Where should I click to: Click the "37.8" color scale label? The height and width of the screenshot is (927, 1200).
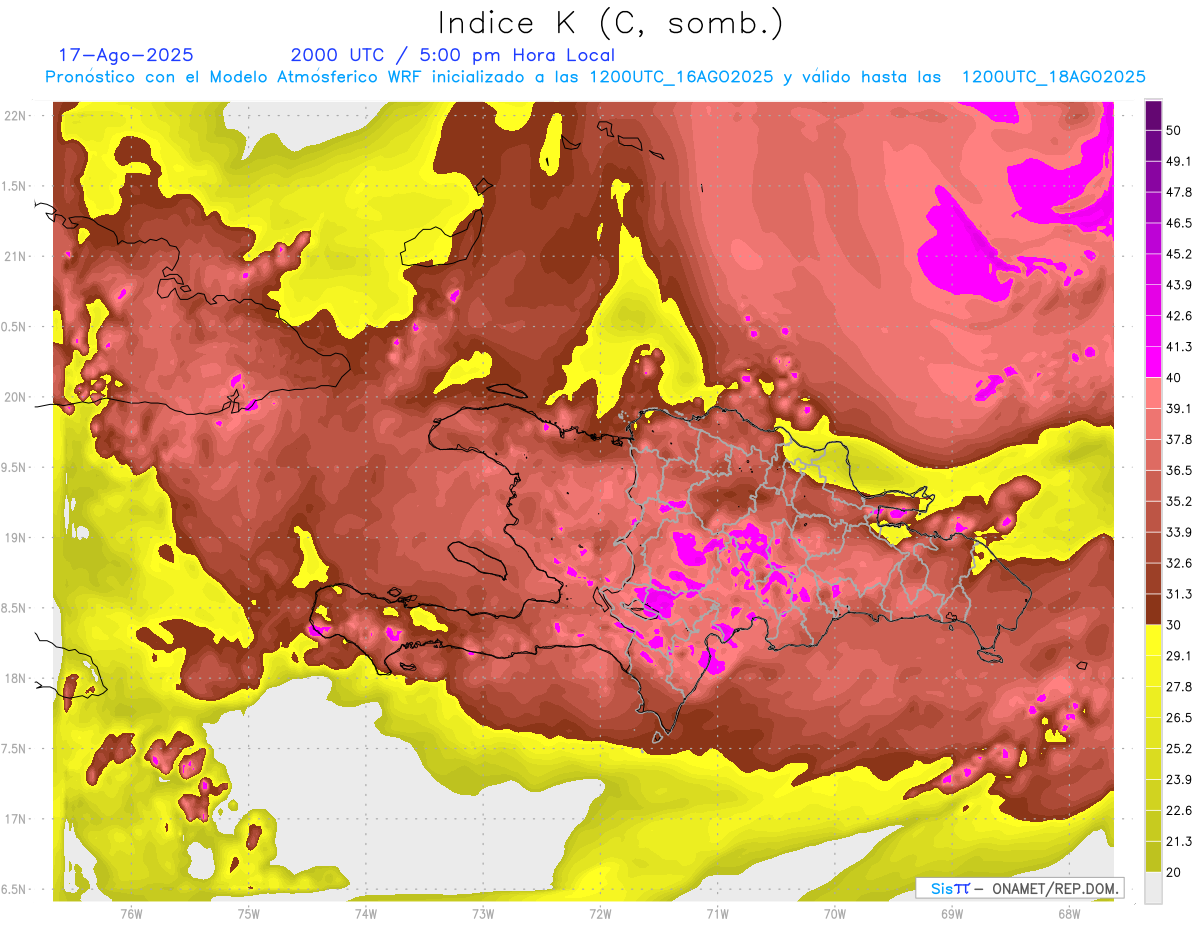(1179, 439)
